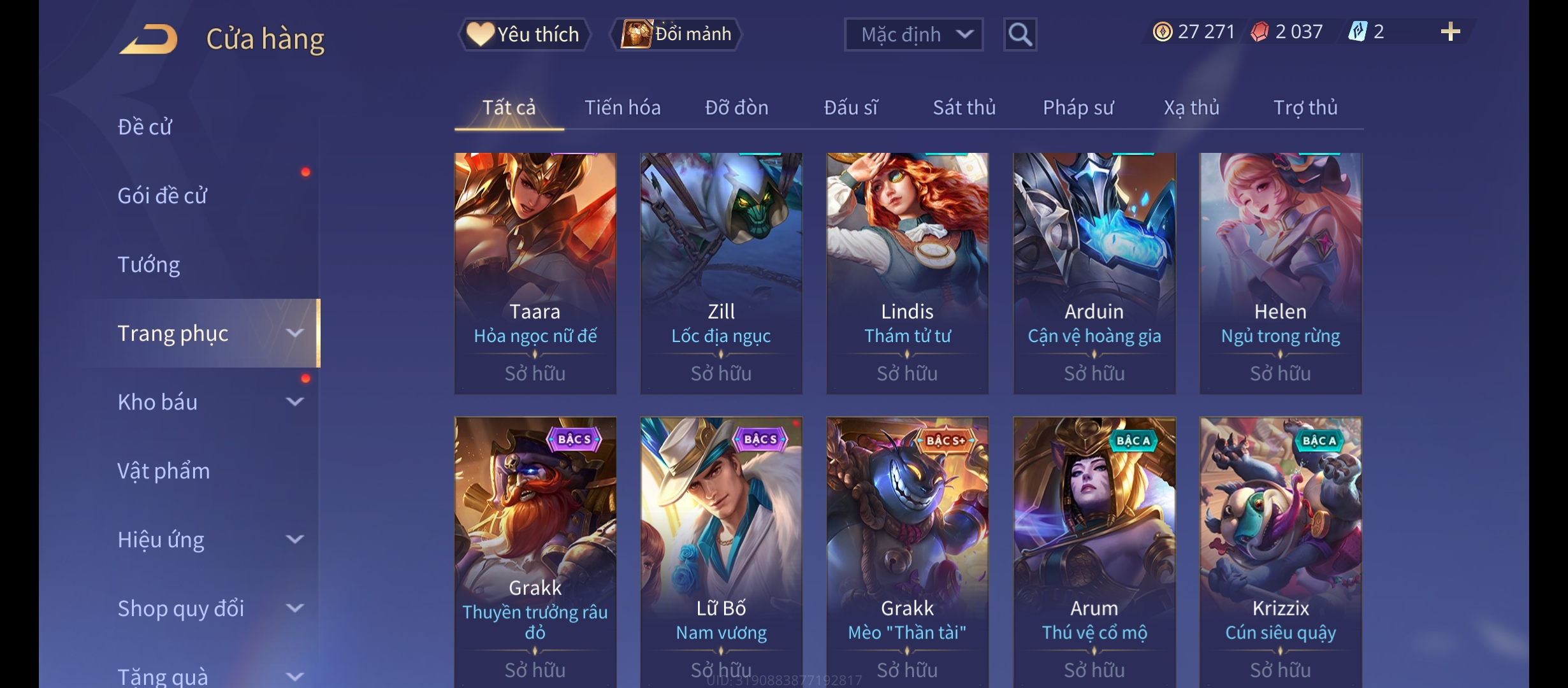Click the blue ticket currency icon
The height and width of the screenshot is (688, 1568).
(1358, 32)
